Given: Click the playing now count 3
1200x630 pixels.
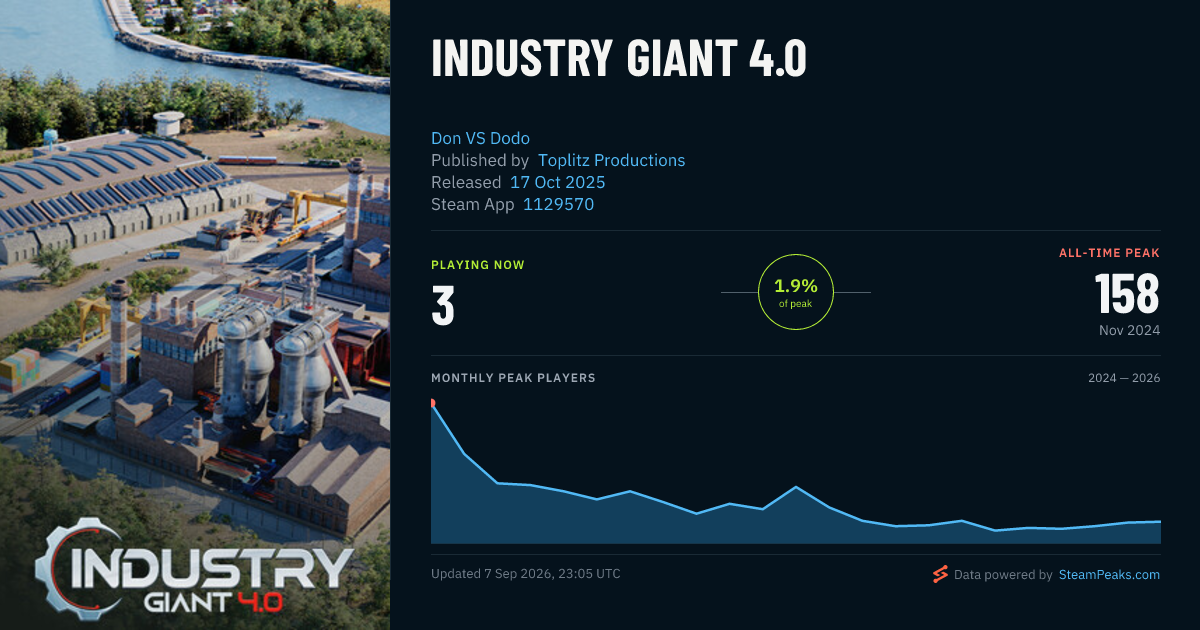Looking at the screenshot, I should tap(443, 306).
